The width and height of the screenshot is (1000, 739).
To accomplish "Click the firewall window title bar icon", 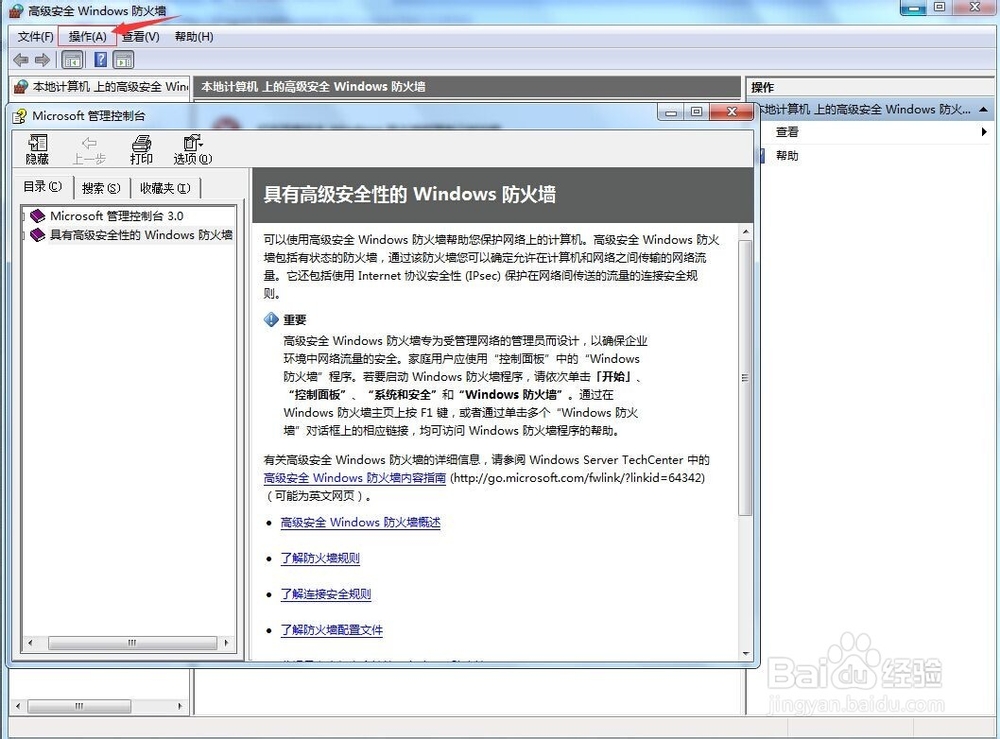I will [16, 10].
